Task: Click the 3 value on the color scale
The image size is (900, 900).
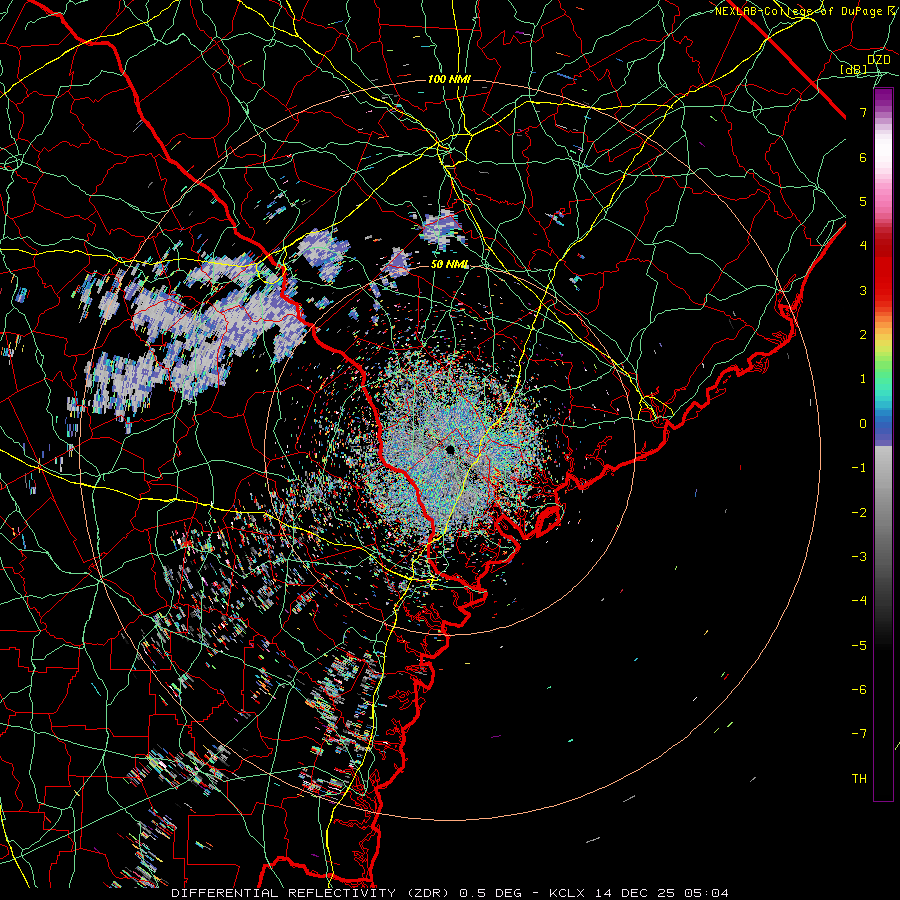Action: pyautogui.click(x=863, y=290)
